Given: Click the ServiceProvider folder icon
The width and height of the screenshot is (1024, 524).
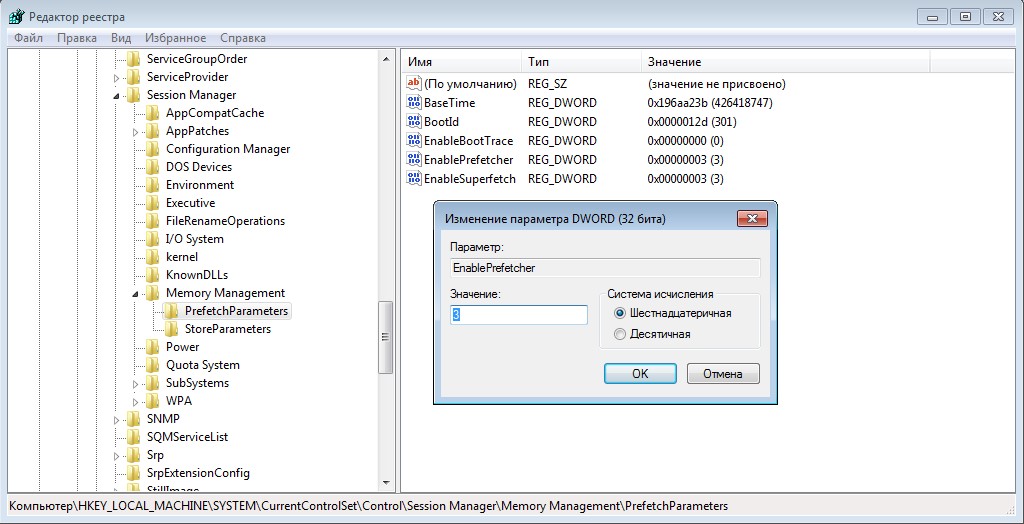Looking at the screenshot, I should pos(133,77).
